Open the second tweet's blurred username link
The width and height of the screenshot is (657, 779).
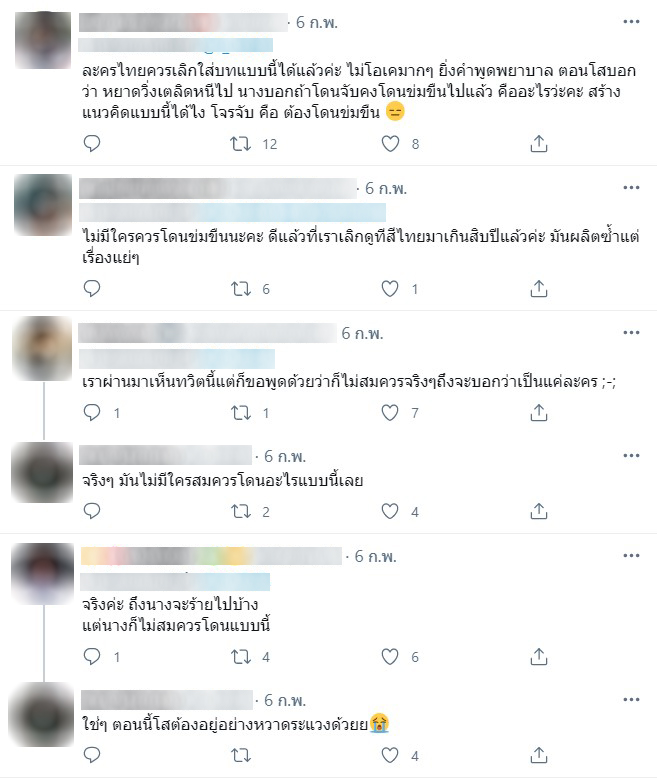tap(218, 188)
